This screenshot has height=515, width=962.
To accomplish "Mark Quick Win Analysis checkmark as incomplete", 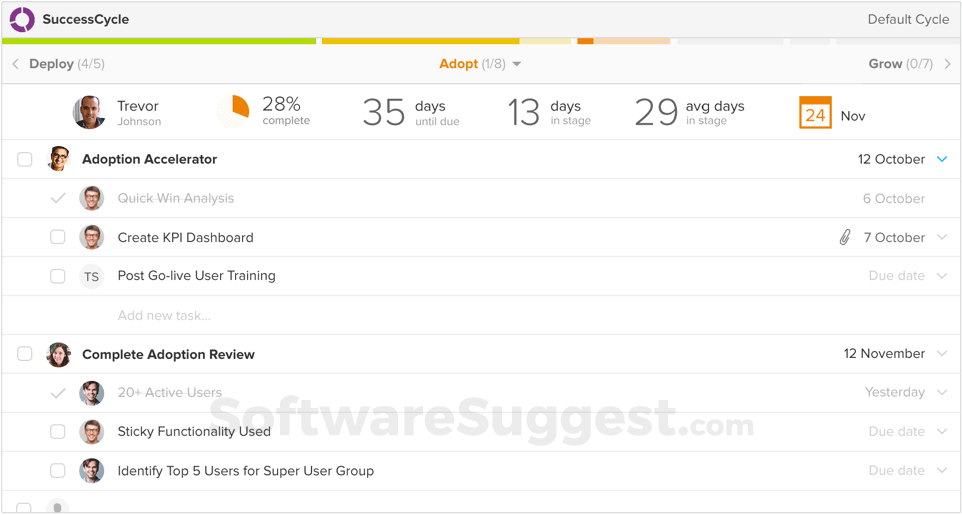I will [58, 198].
